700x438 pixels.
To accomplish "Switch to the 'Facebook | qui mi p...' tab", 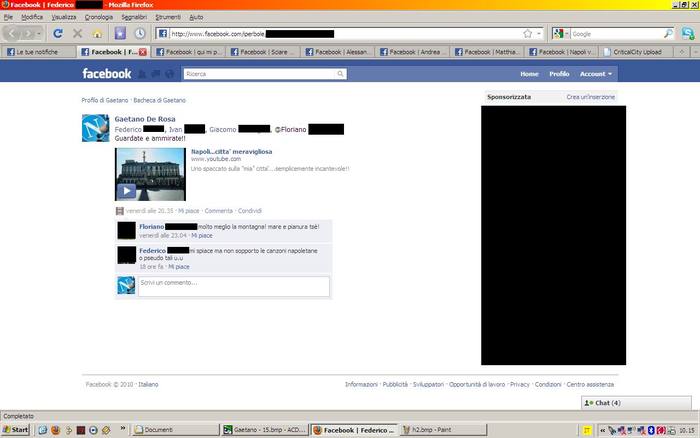I will tap(188, 52).
